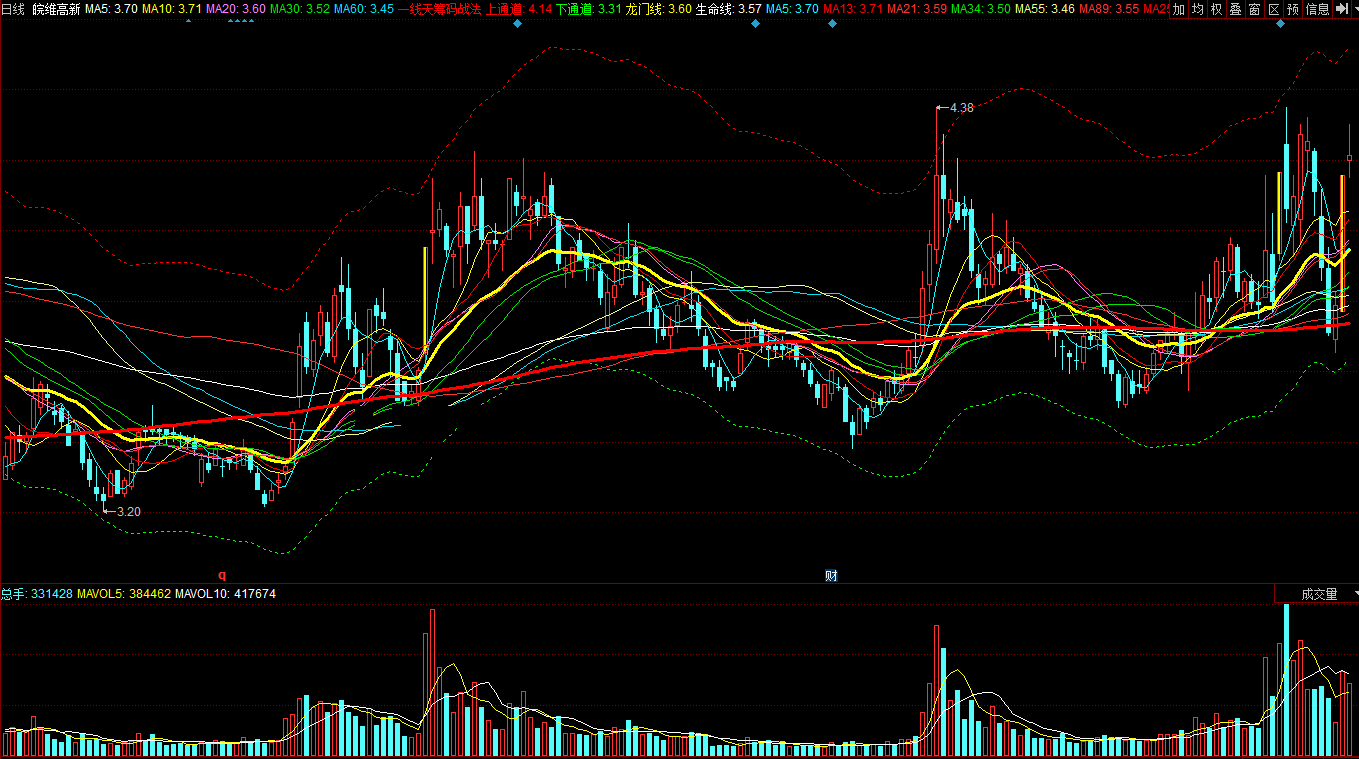
Task: Open the 信息 info panel button
Action: click(1318, 9)
